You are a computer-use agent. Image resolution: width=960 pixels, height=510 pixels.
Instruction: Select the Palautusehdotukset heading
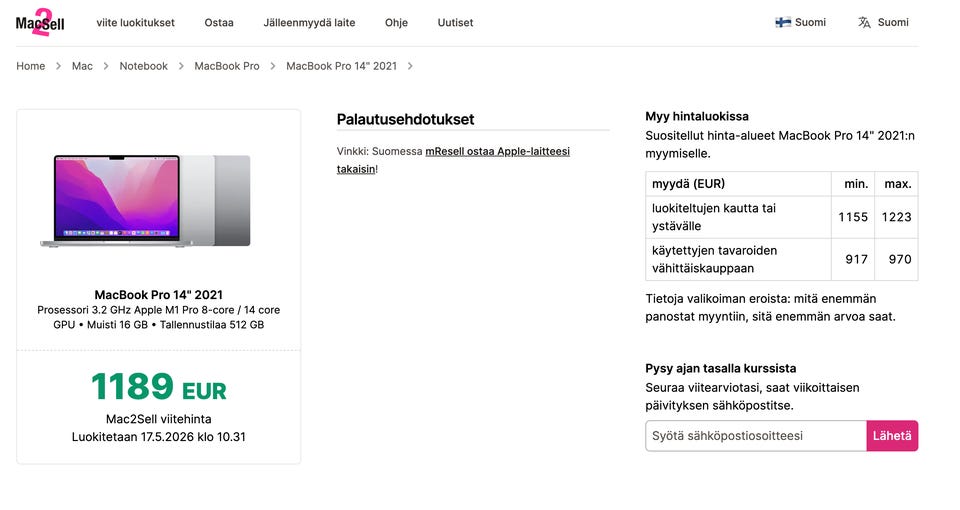(405, 119)
